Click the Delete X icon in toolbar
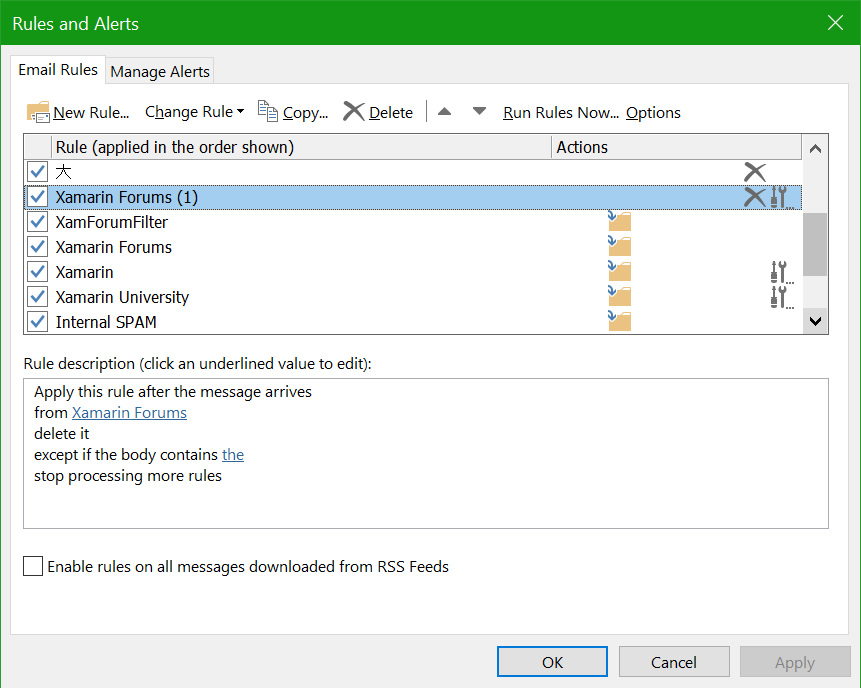The height and width of the screenshot is (688, 861). click(354, 111)
